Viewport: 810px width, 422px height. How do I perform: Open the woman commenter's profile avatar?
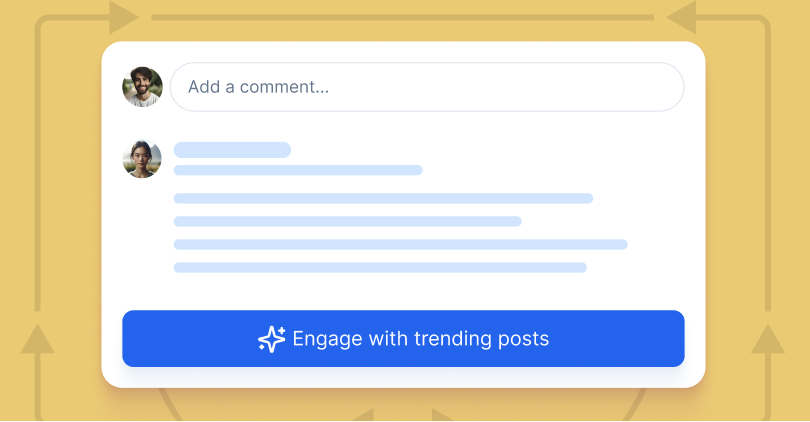point(142,159)
